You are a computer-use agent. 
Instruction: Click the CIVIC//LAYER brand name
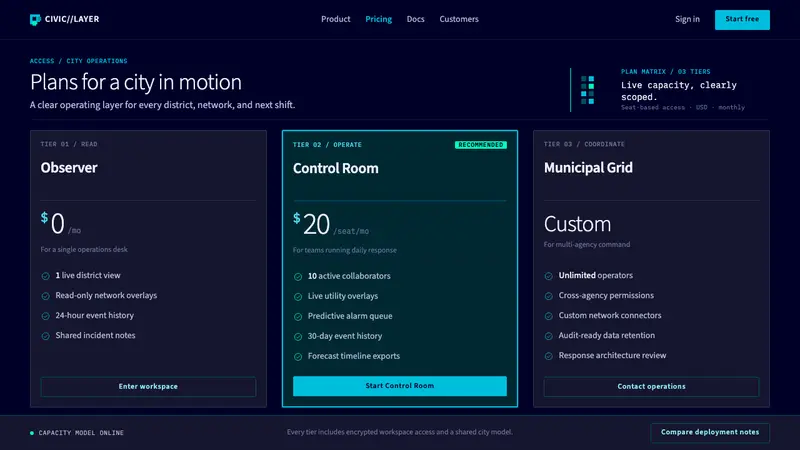tap(72, 19)
